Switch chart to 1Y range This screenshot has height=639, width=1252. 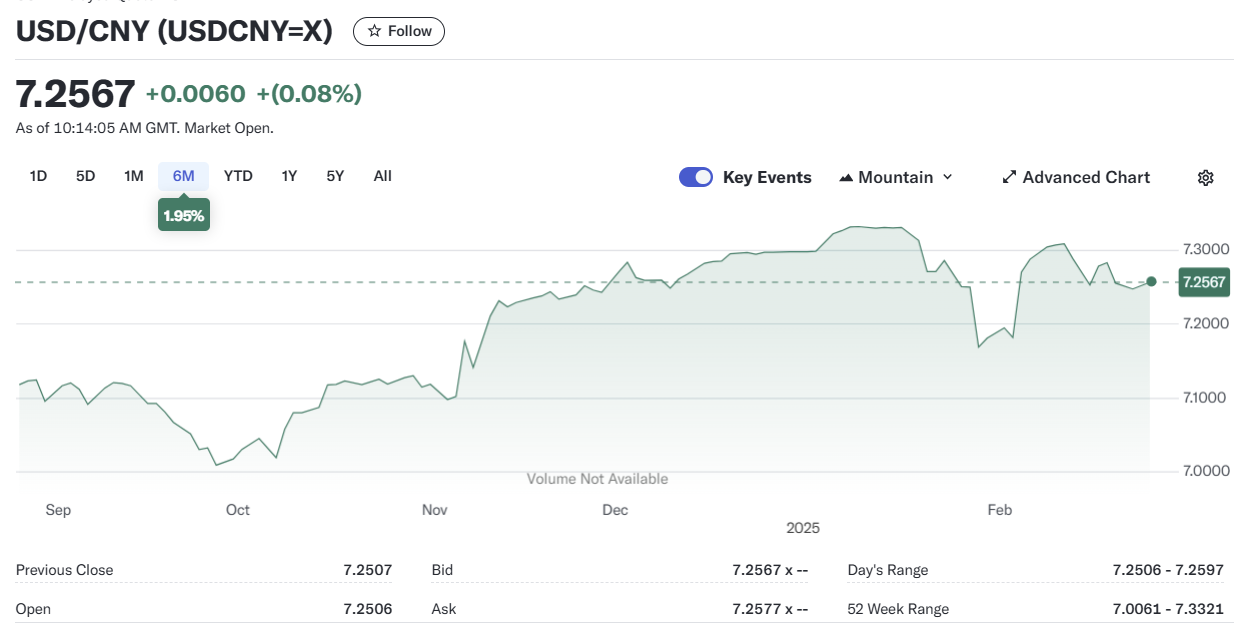(289, 176)
